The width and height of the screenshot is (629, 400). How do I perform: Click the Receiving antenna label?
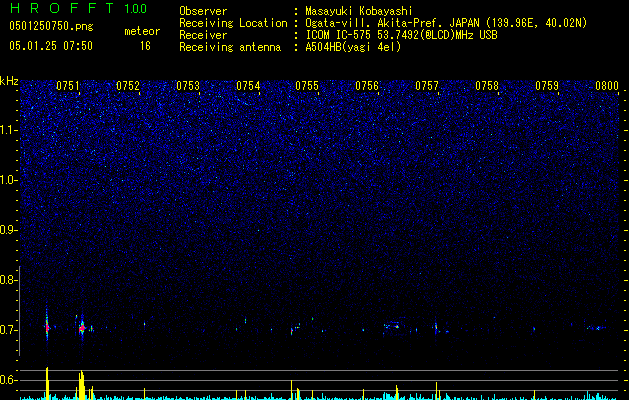(x=230, y=47)
